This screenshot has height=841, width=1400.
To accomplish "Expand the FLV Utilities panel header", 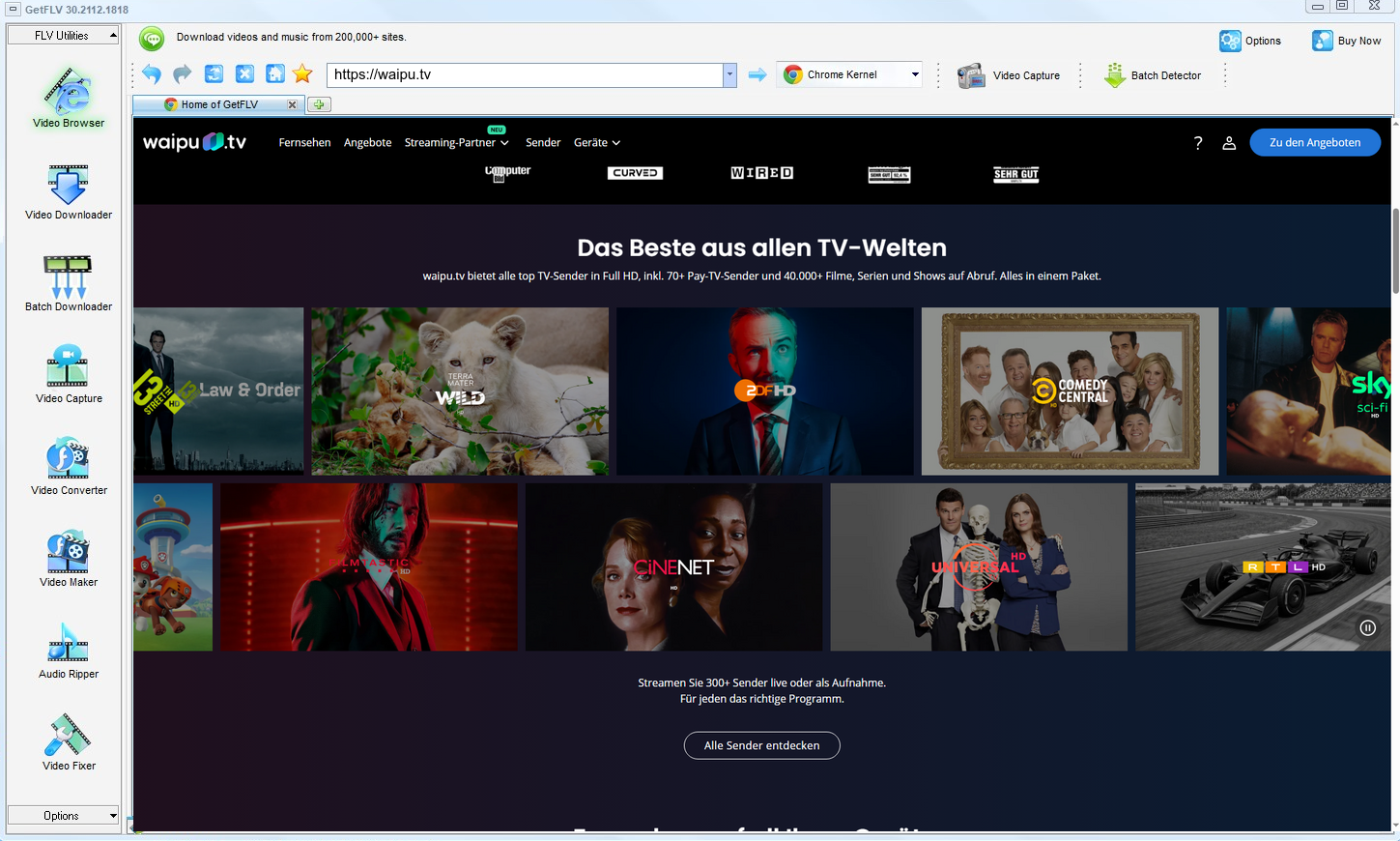I will pos(63,36).
